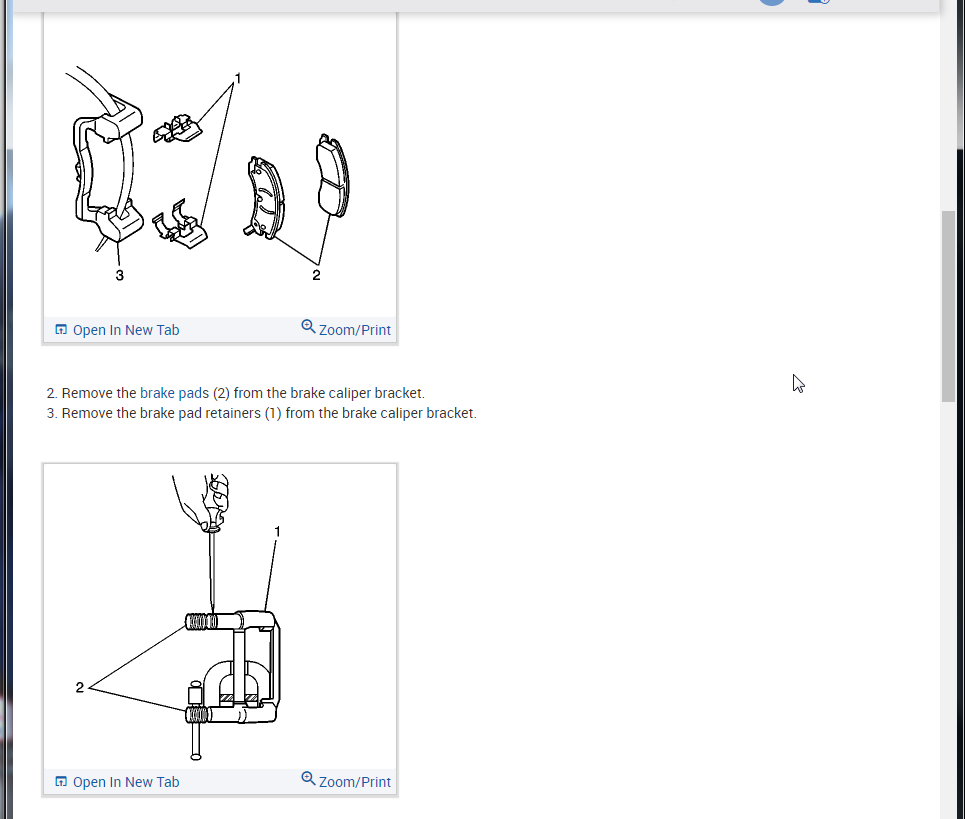Image resolution: width=965 pixels, height=819 pixels.
Task: Open brake pad diagram in new tab
Action: point(118,330)
